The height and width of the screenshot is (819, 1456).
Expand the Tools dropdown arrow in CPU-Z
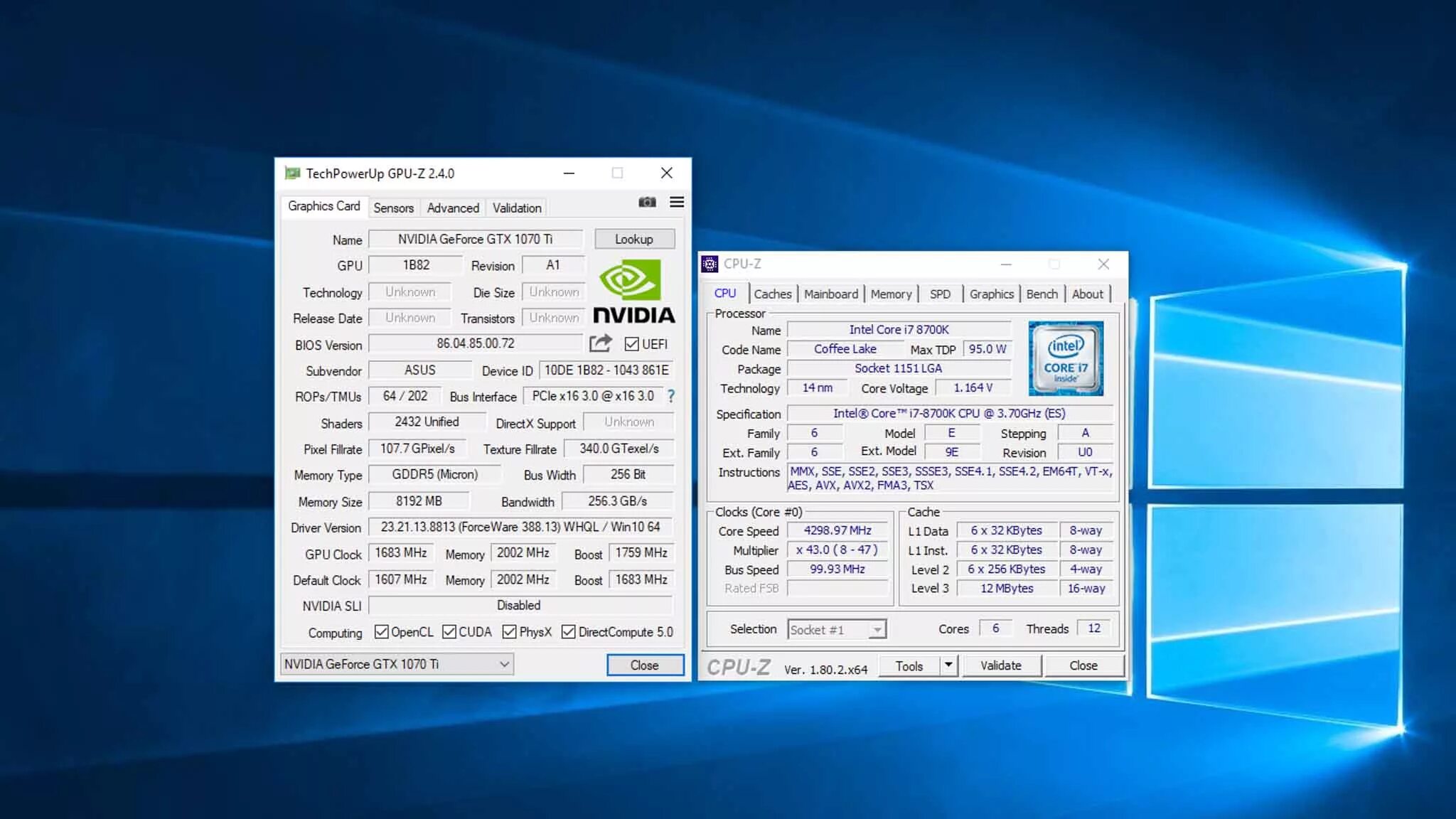[x=948, y=665]
